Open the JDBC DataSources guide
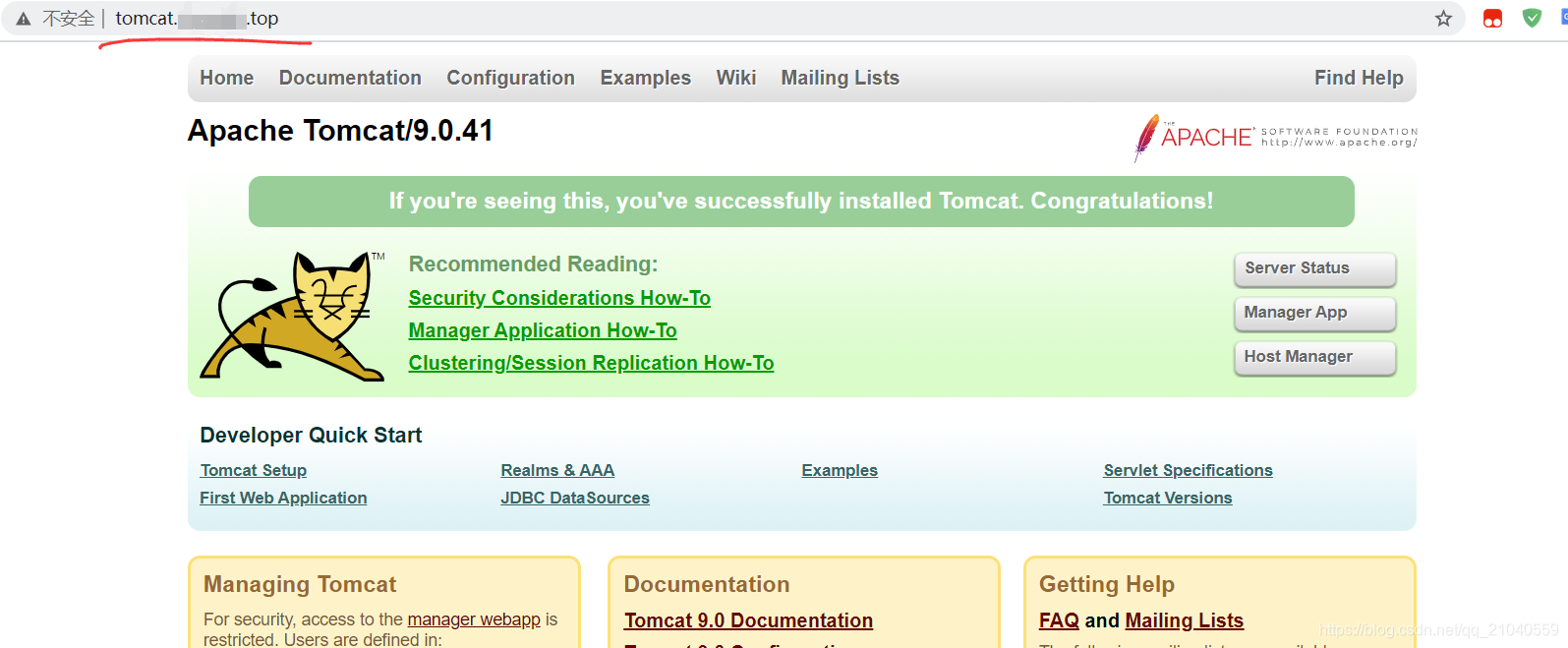Viewport: 1568px width, 648px height. pyautogui.click(x=573, y=498)
